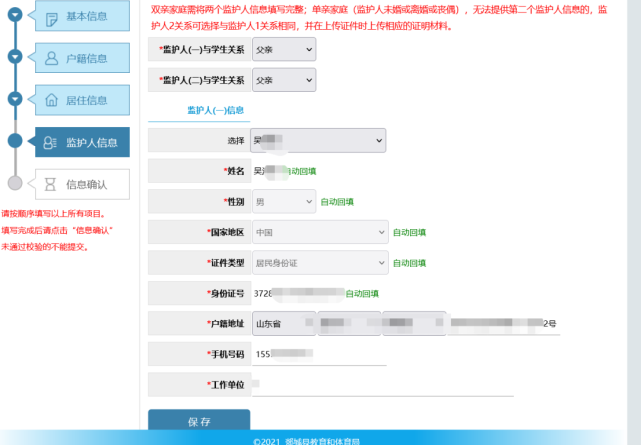Image resolution: width=641 pixels, height=445 pixels.
Task: Click 自动回填 text next to 国家地区
Action: click(x=409, y=233)
